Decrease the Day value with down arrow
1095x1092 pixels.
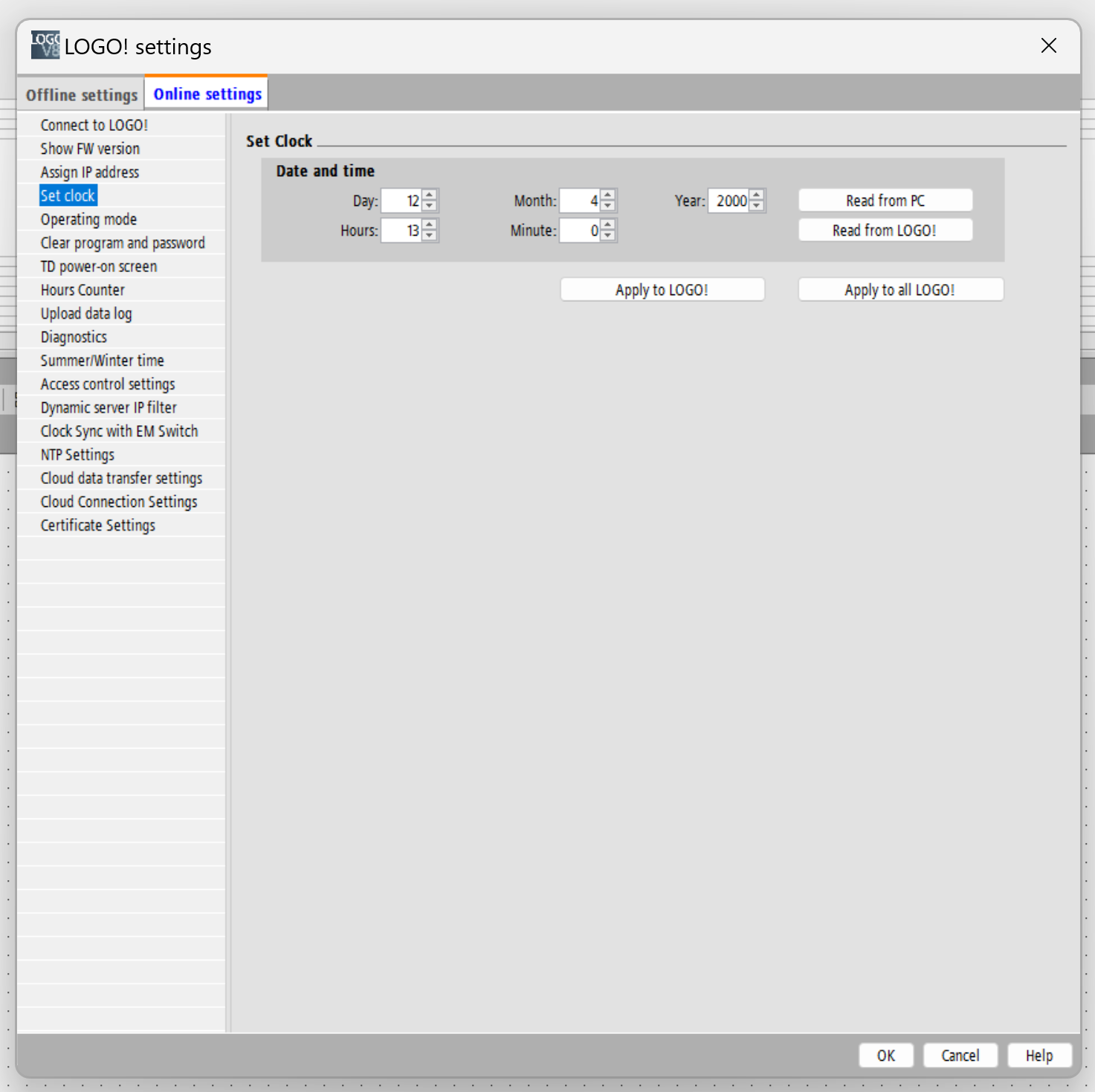(429, 206)
